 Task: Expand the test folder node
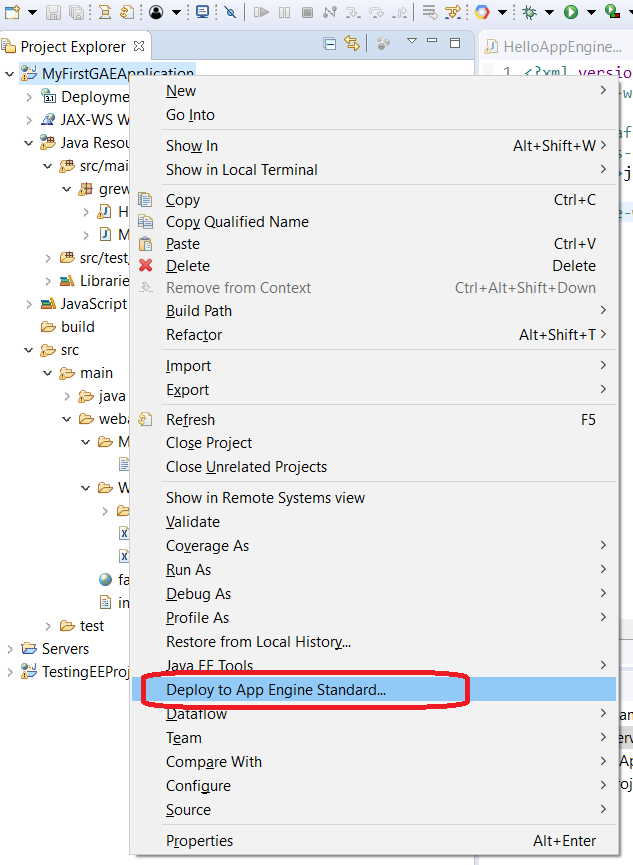click(x=48, y=626)
